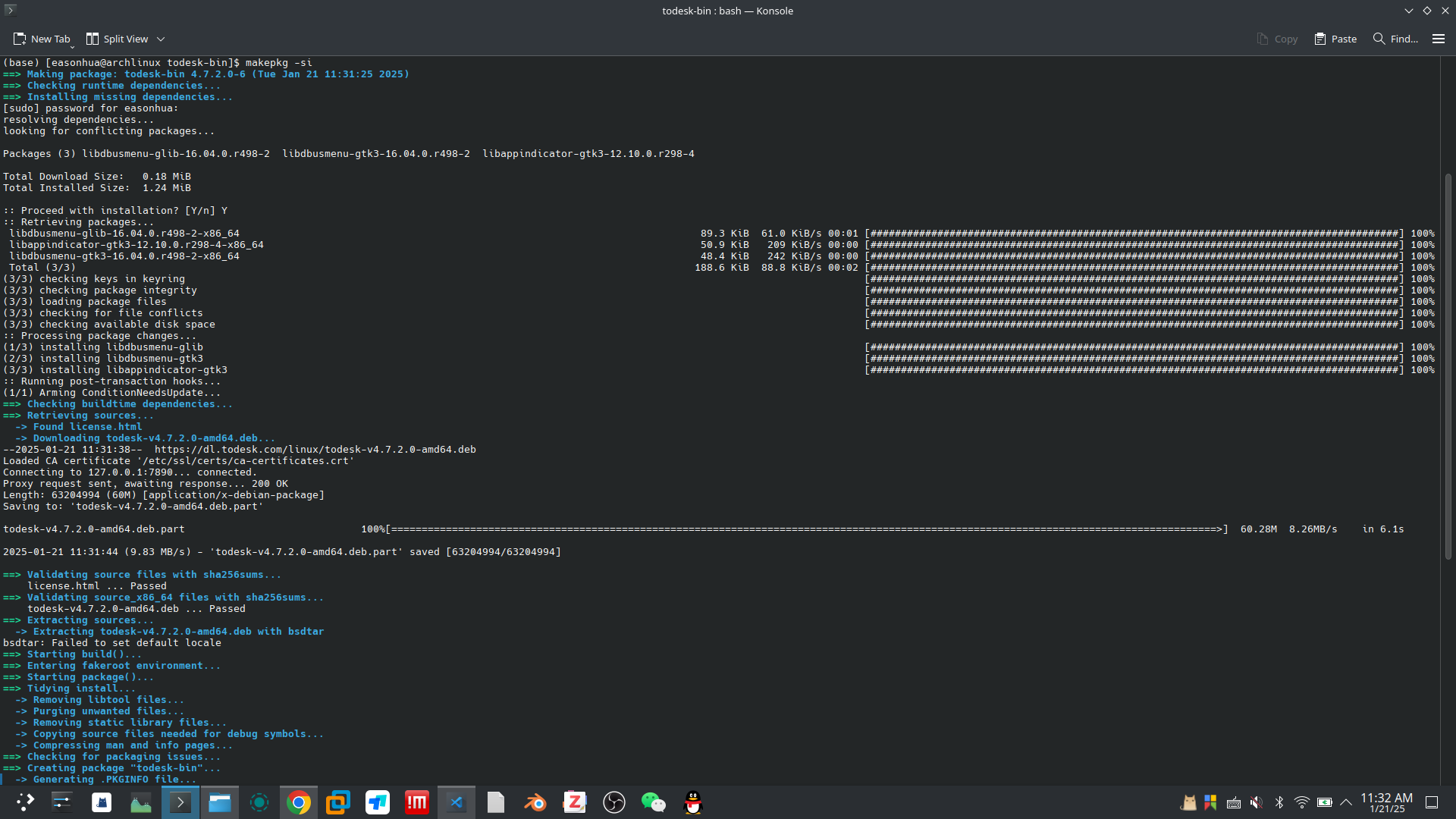Click 'bsdtar: Failed to set default locale' line

point(112,643)
